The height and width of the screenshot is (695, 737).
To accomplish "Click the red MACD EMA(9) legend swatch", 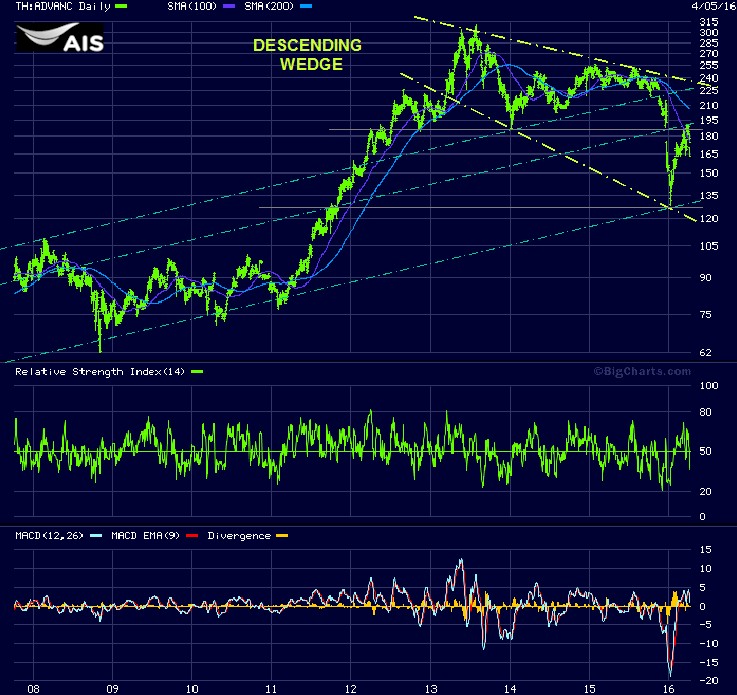I will point(192,536).
